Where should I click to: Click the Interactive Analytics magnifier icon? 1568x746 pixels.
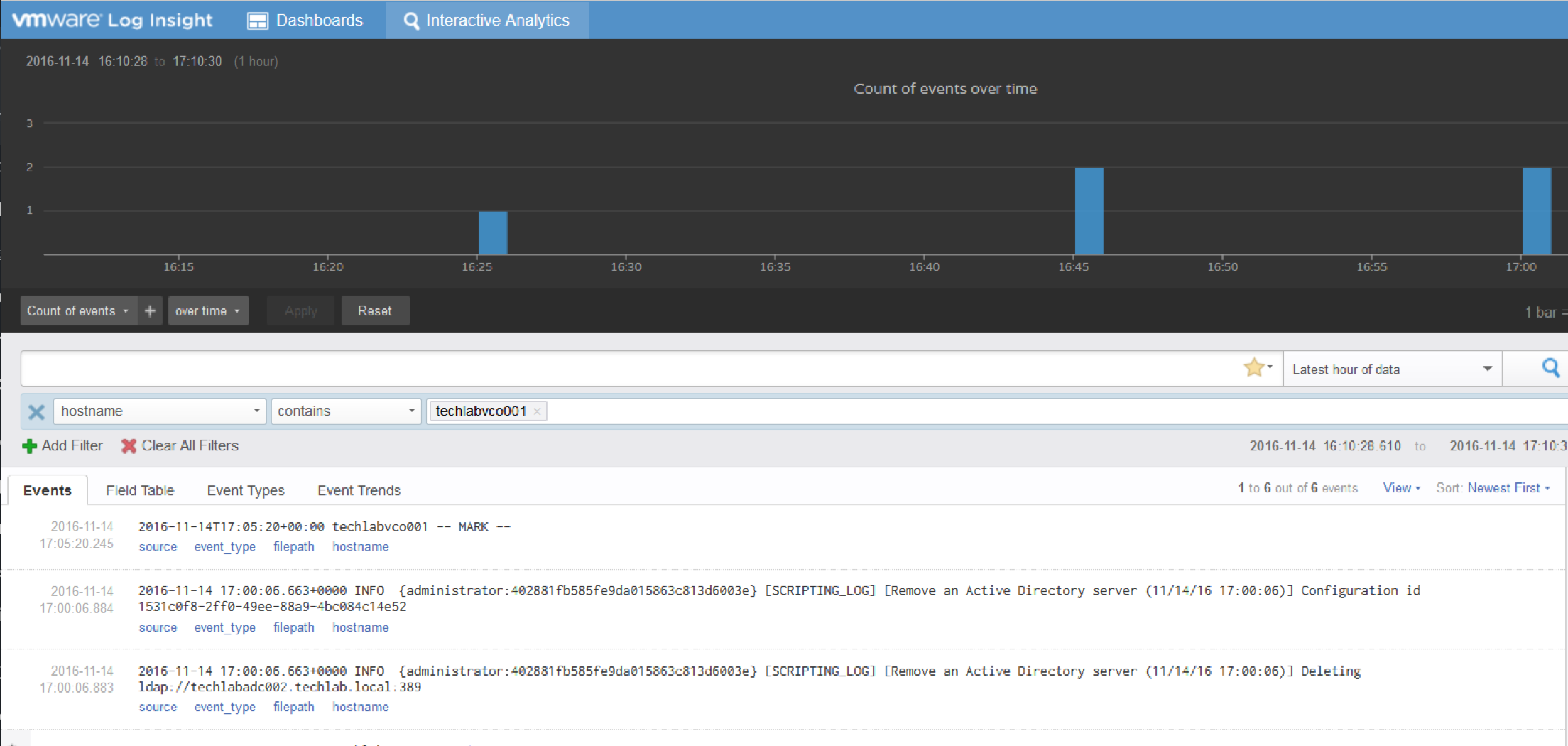[411, 21]
